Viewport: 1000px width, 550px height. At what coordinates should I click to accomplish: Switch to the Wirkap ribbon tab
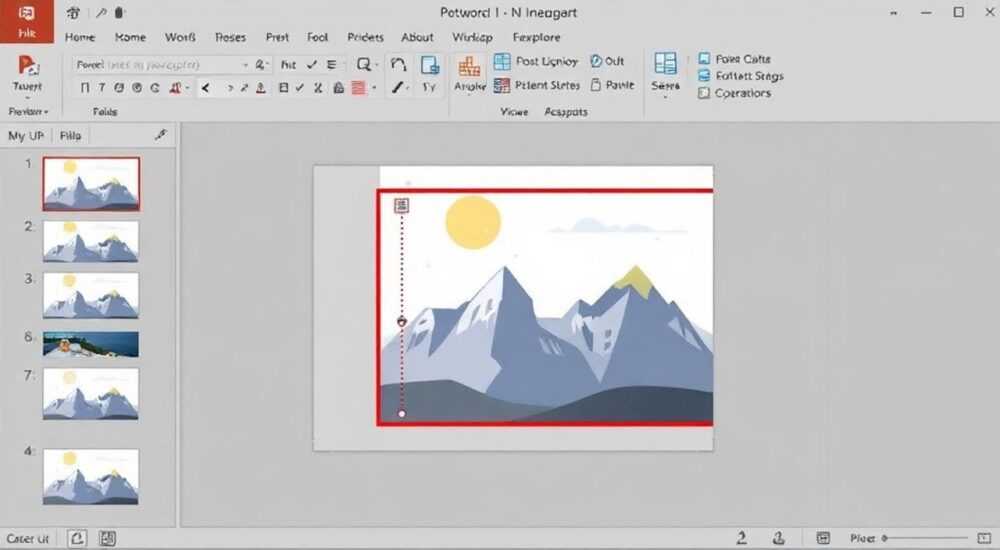click(x=473, y=38)
